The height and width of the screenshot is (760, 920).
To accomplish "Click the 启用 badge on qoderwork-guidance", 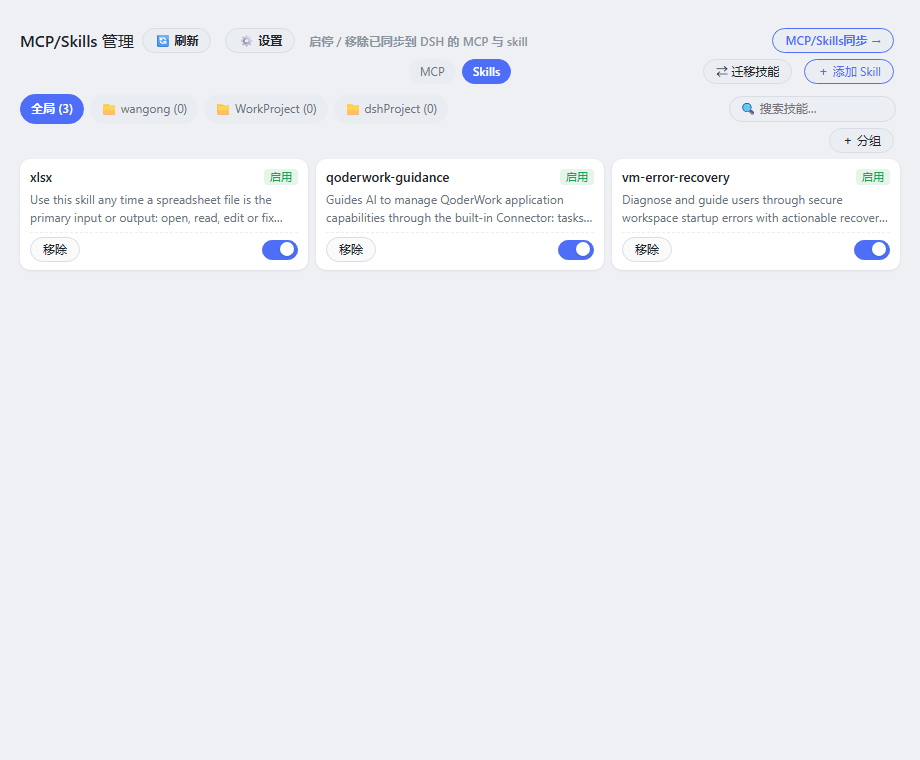I will coord(577,177).
